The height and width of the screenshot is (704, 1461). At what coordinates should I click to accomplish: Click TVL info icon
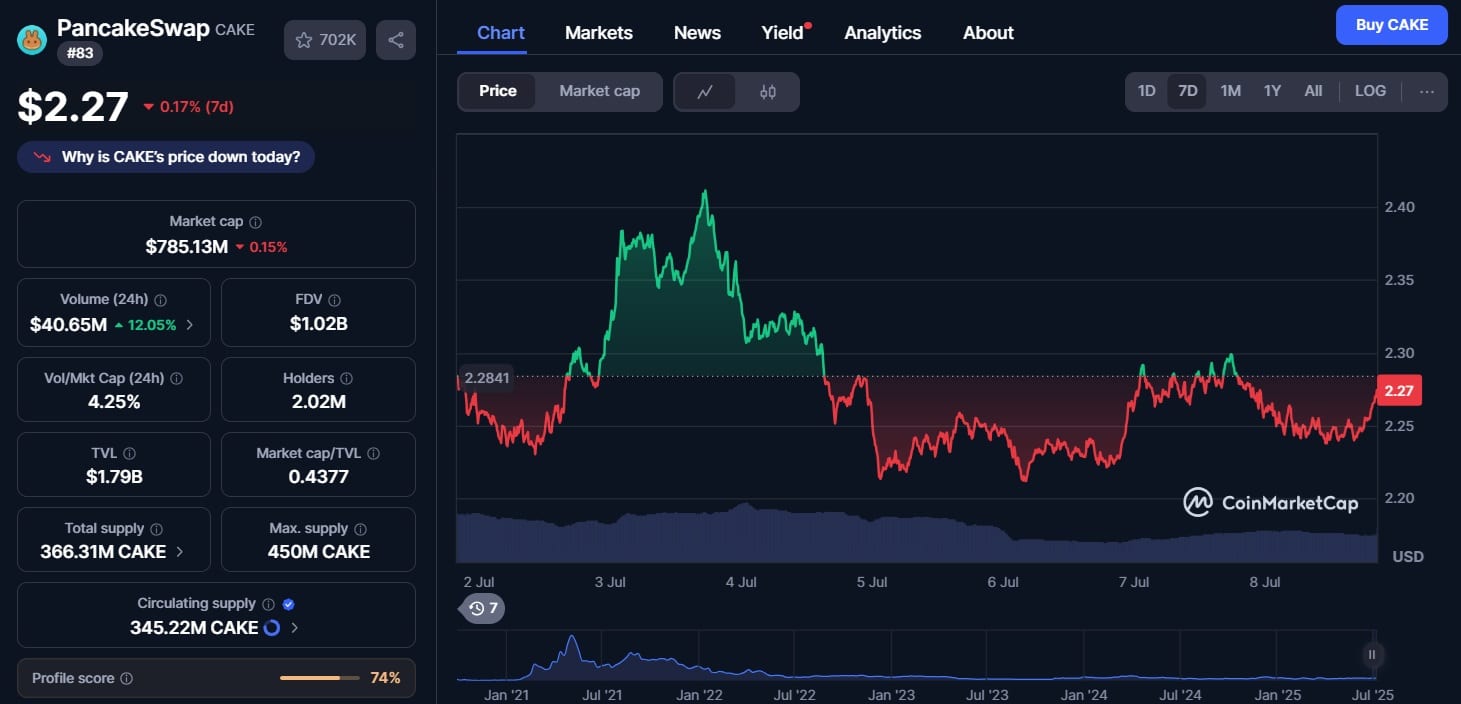click(129, 454)
